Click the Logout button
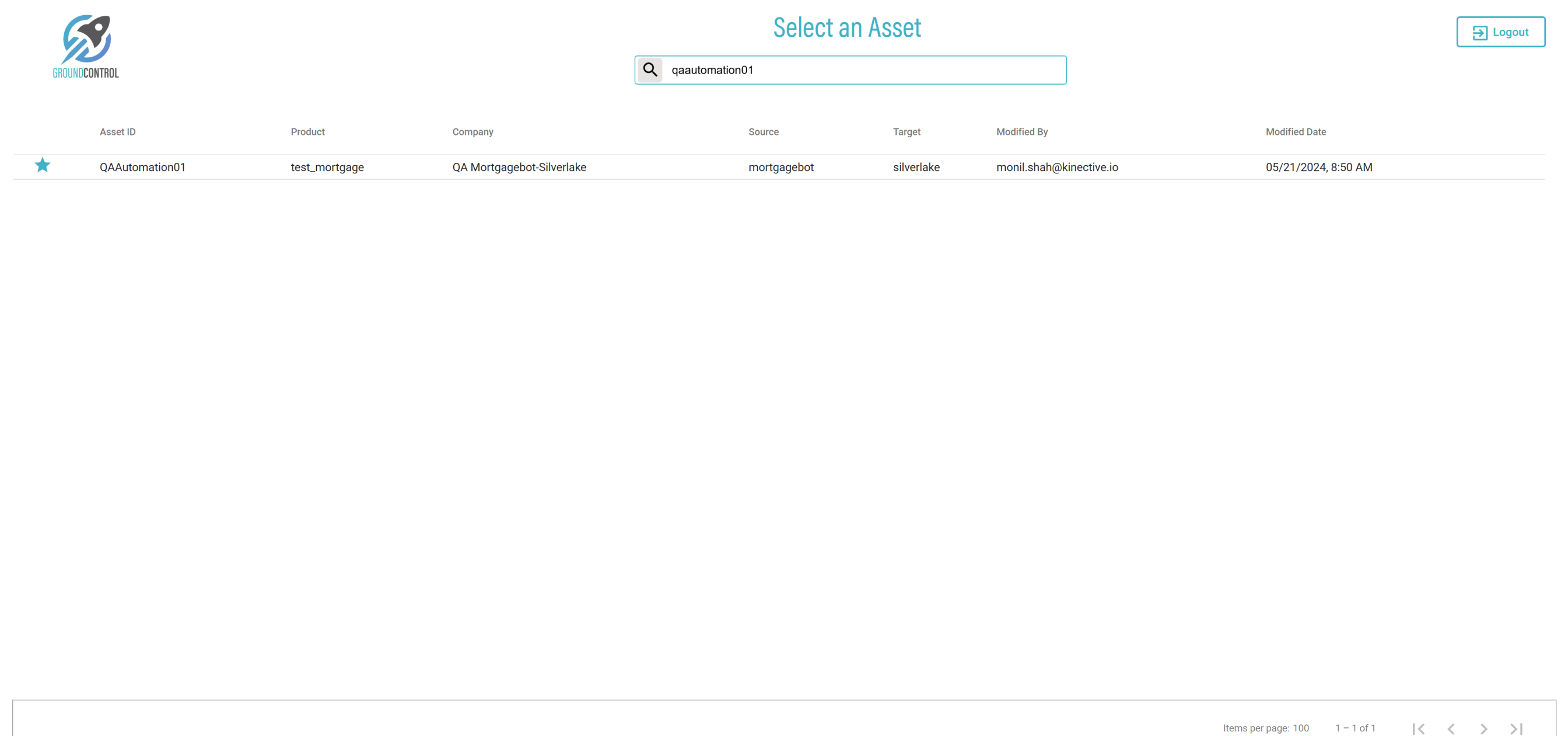1568x736 pixels. click(x=1500, y=32)
